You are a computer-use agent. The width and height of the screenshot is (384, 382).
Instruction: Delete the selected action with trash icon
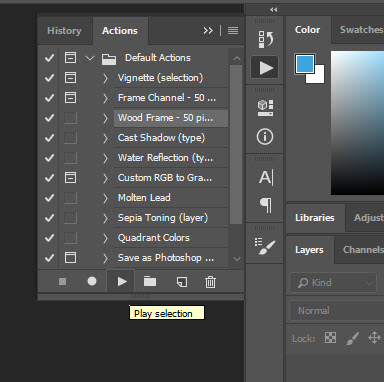tap(210, 282)
